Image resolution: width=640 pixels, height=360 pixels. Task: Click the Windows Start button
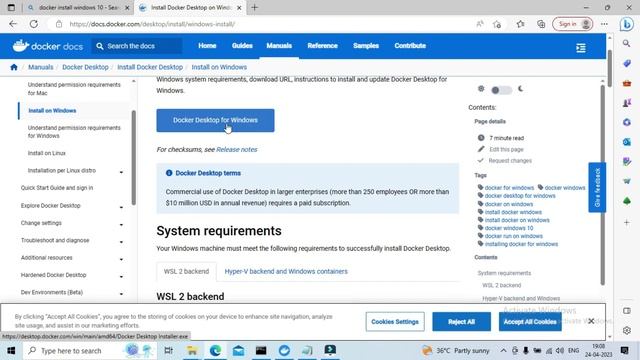[11, 351]
